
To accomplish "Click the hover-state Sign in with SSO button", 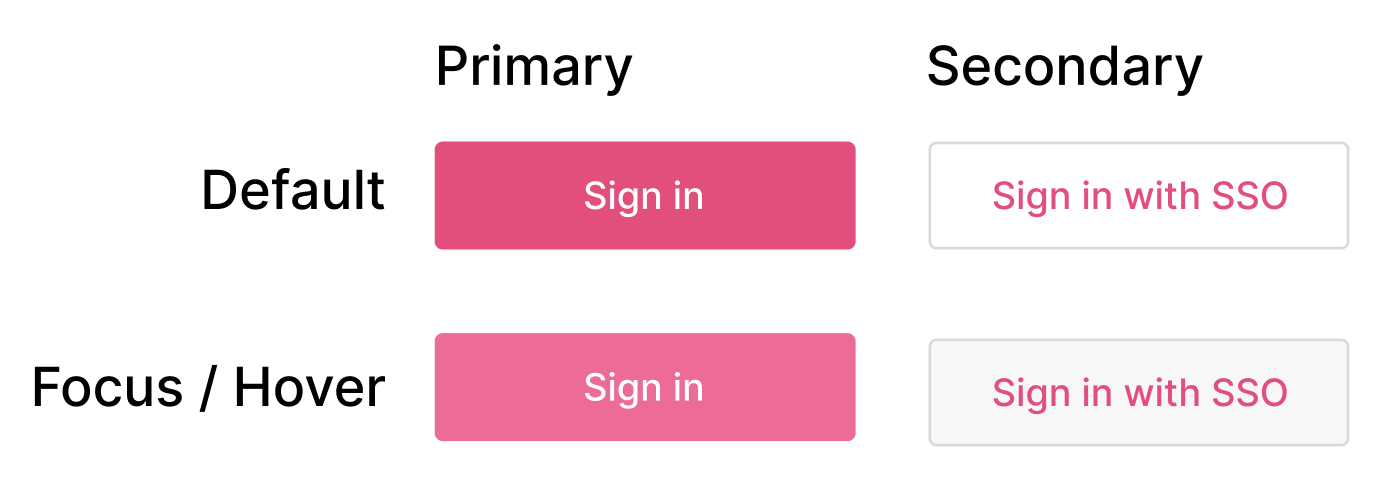I will (1138, 392).
